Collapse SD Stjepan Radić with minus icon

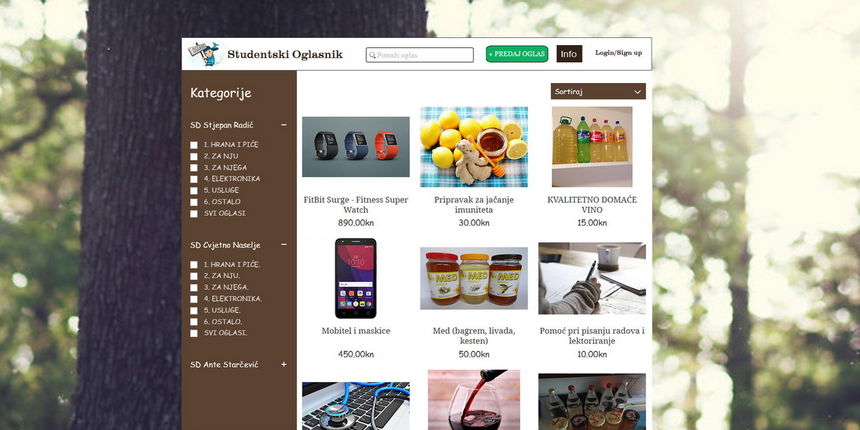tap(284, 125)
